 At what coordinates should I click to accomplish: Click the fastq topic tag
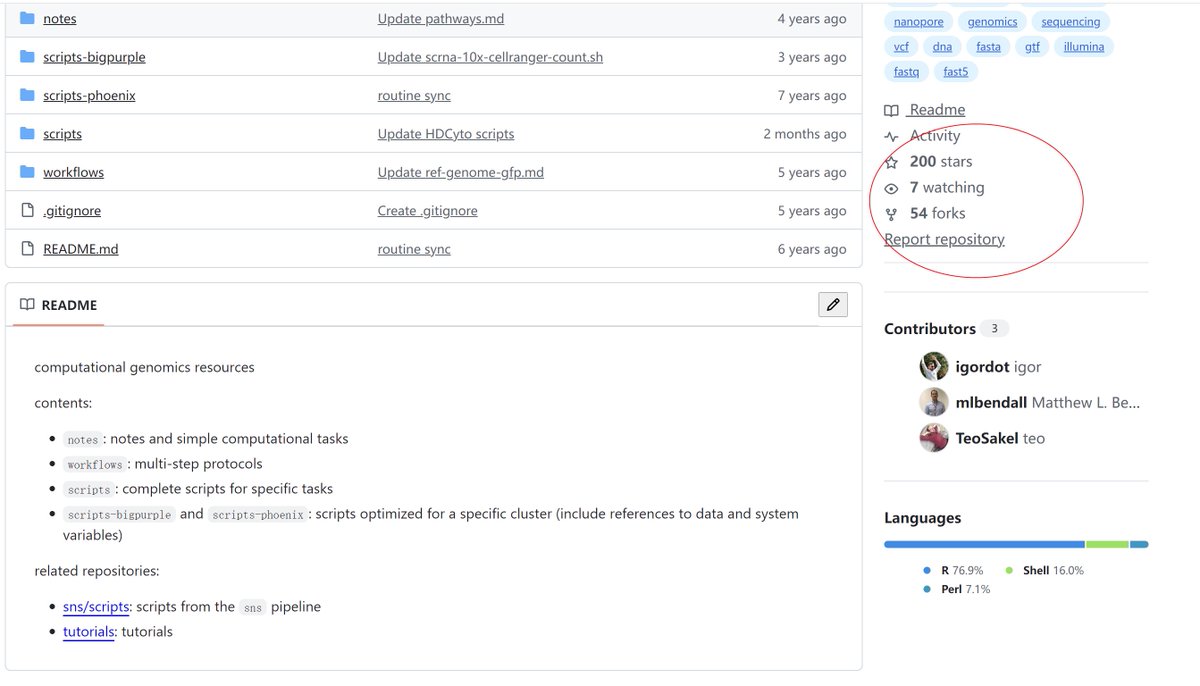tap(906, 72)
